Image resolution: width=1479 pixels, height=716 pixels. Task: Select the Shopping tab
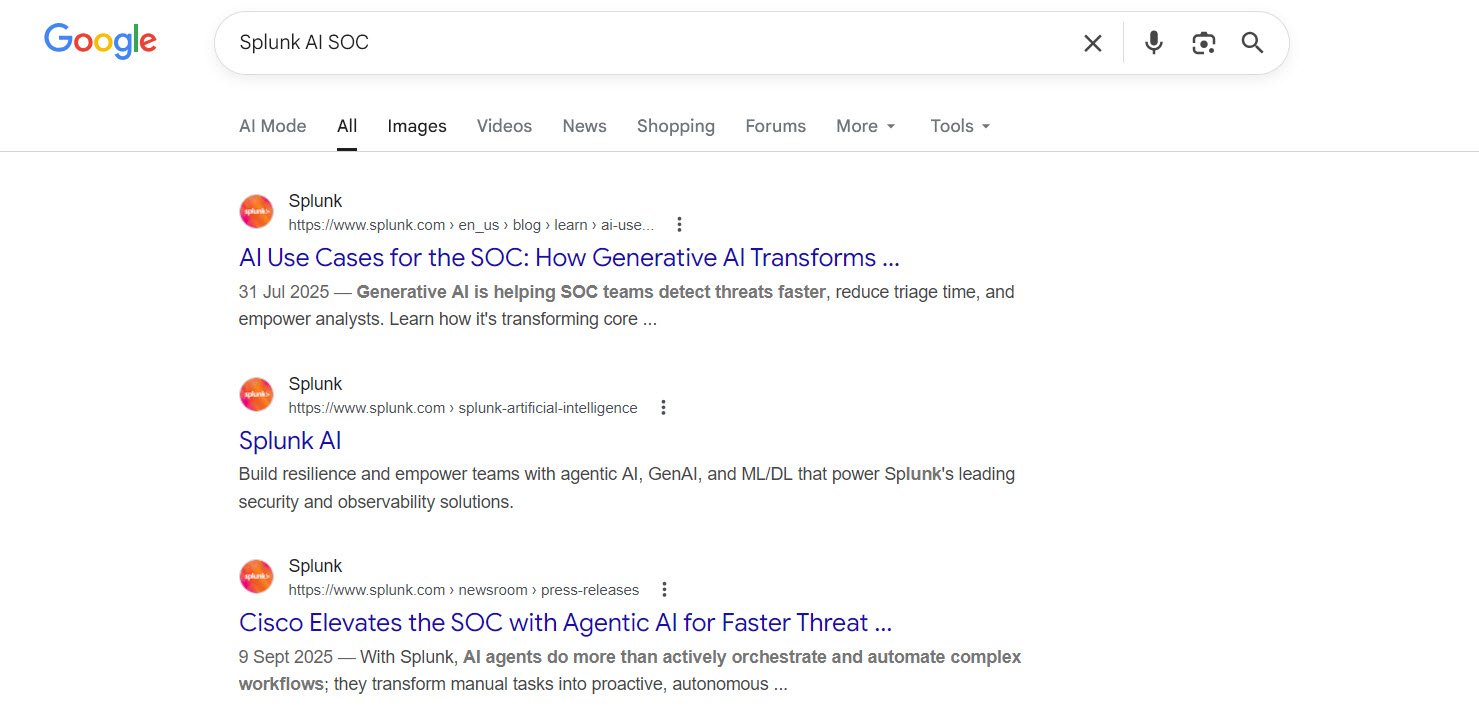[x=675, y=126]
